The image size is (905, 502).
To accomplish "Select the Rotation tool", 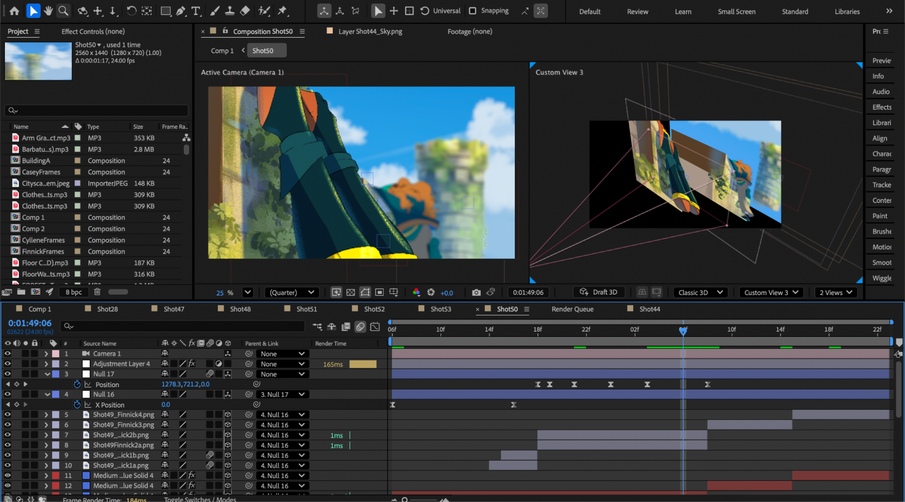I will [132, 11].
